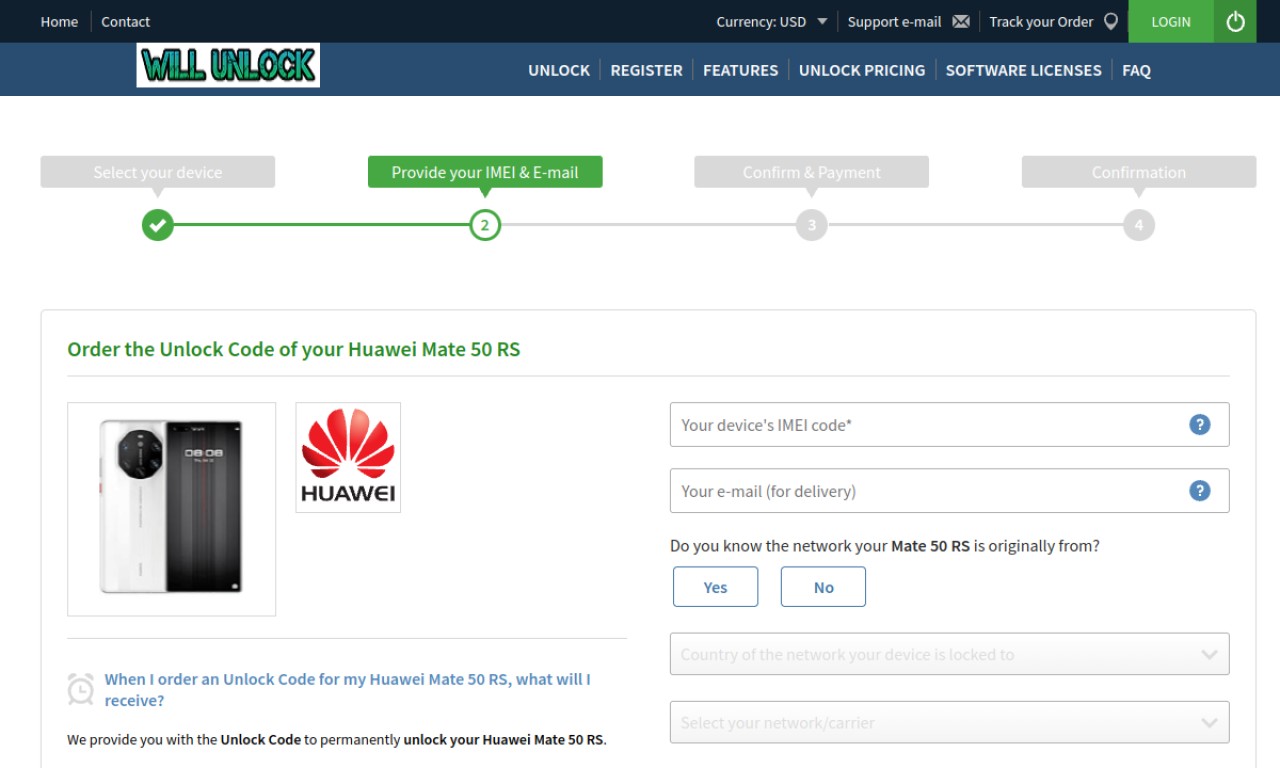Open the REGISTER menu item
The width and height of the screenshot is (1280, 768).
coord(646,70)
